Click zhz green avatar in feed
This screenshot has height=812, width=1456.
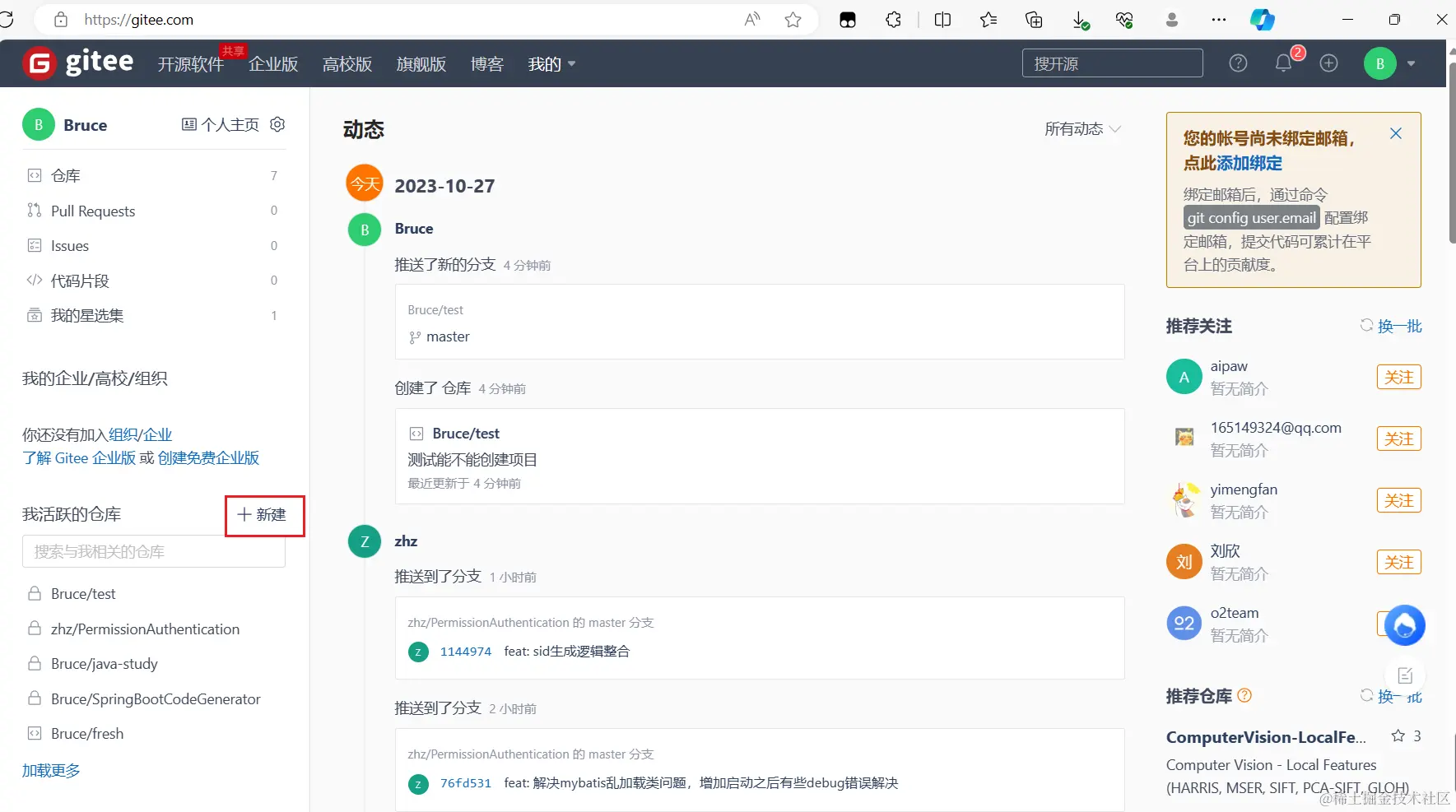[365, 541]
